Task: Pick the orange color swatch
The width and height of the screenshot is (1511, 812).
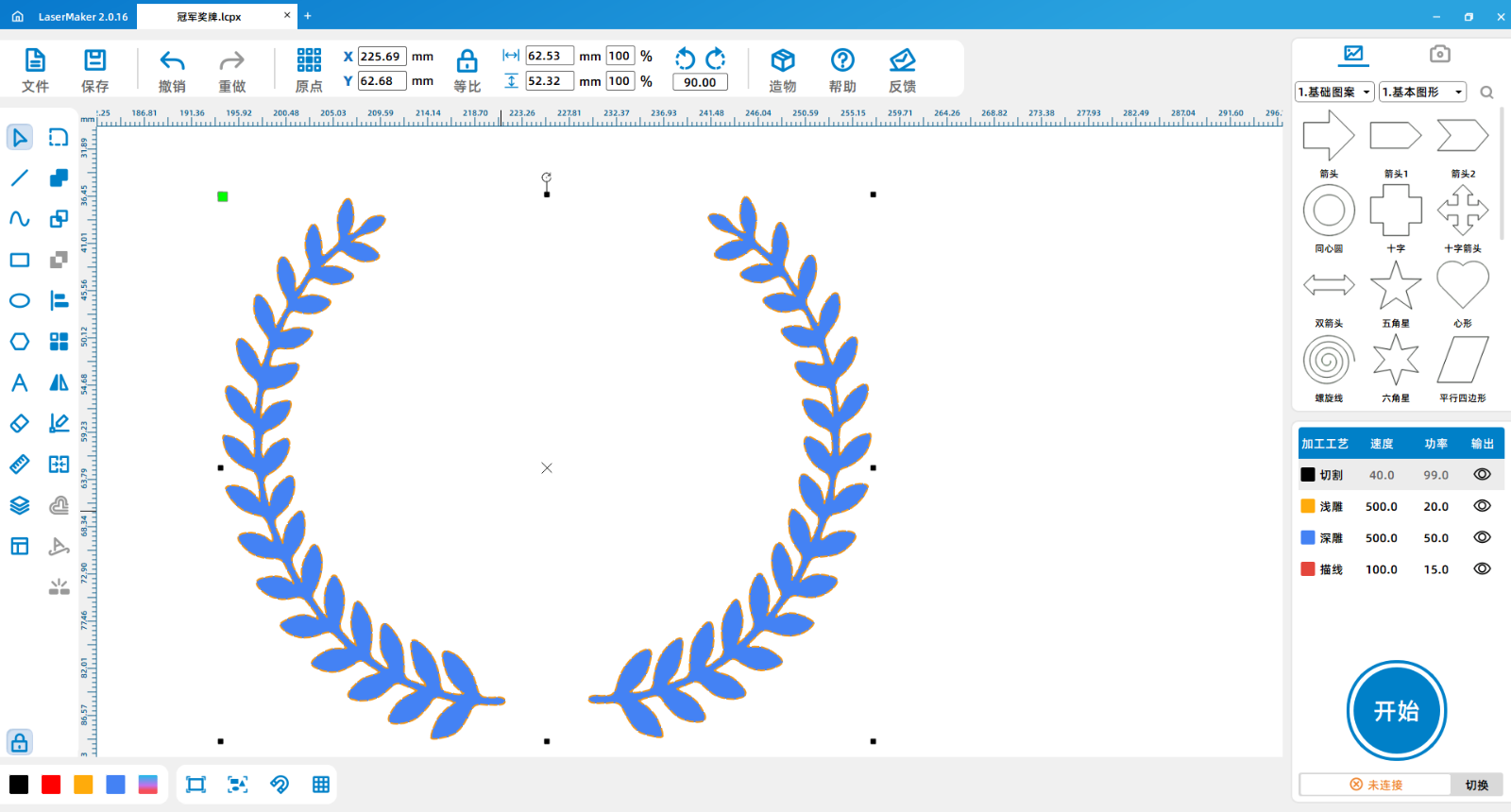Action: [83, 785]
